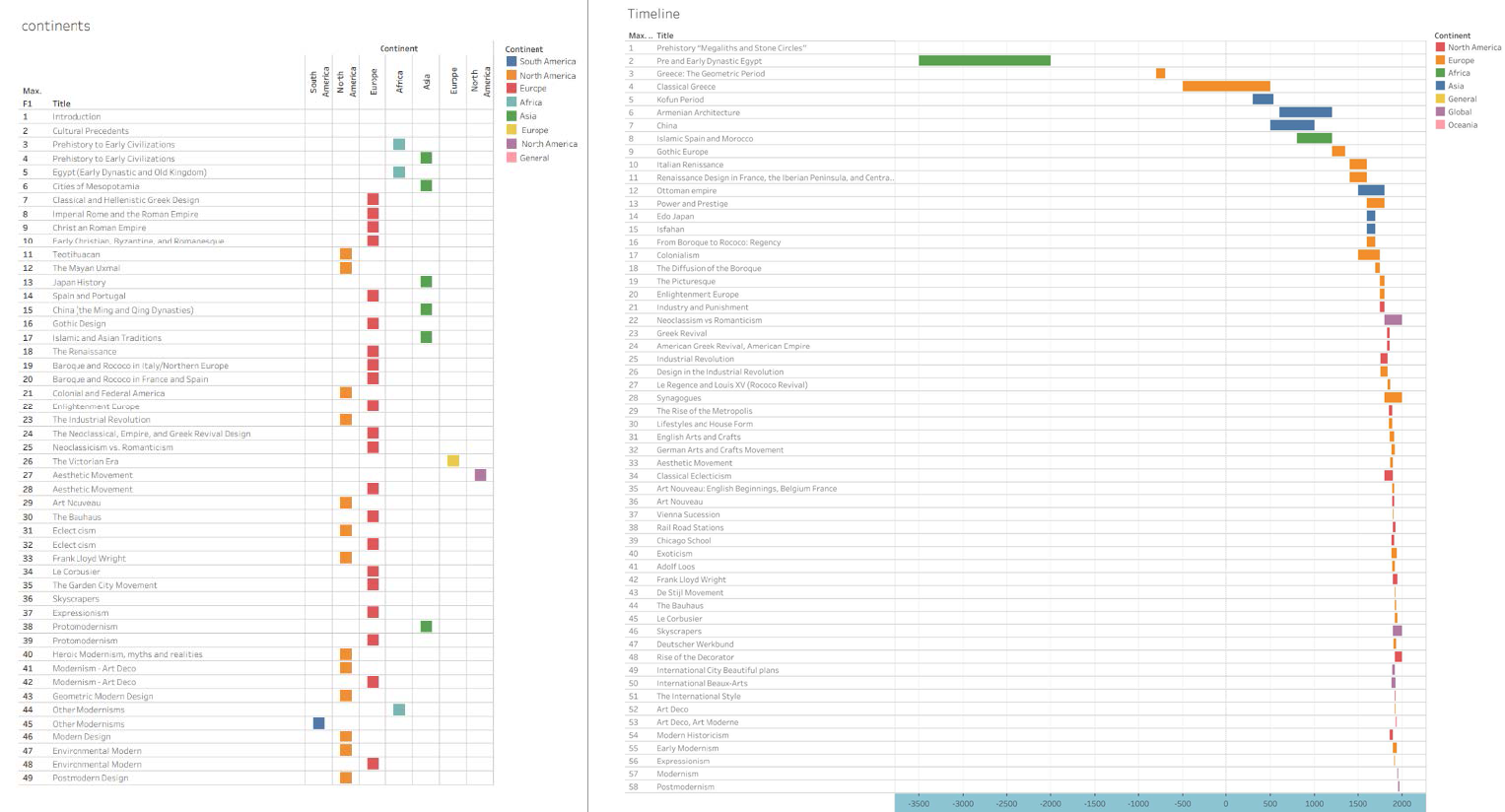1505x812 pixels.
Task: Select the Pre and Early Dynastic Egypt bar
Action: 984,61
